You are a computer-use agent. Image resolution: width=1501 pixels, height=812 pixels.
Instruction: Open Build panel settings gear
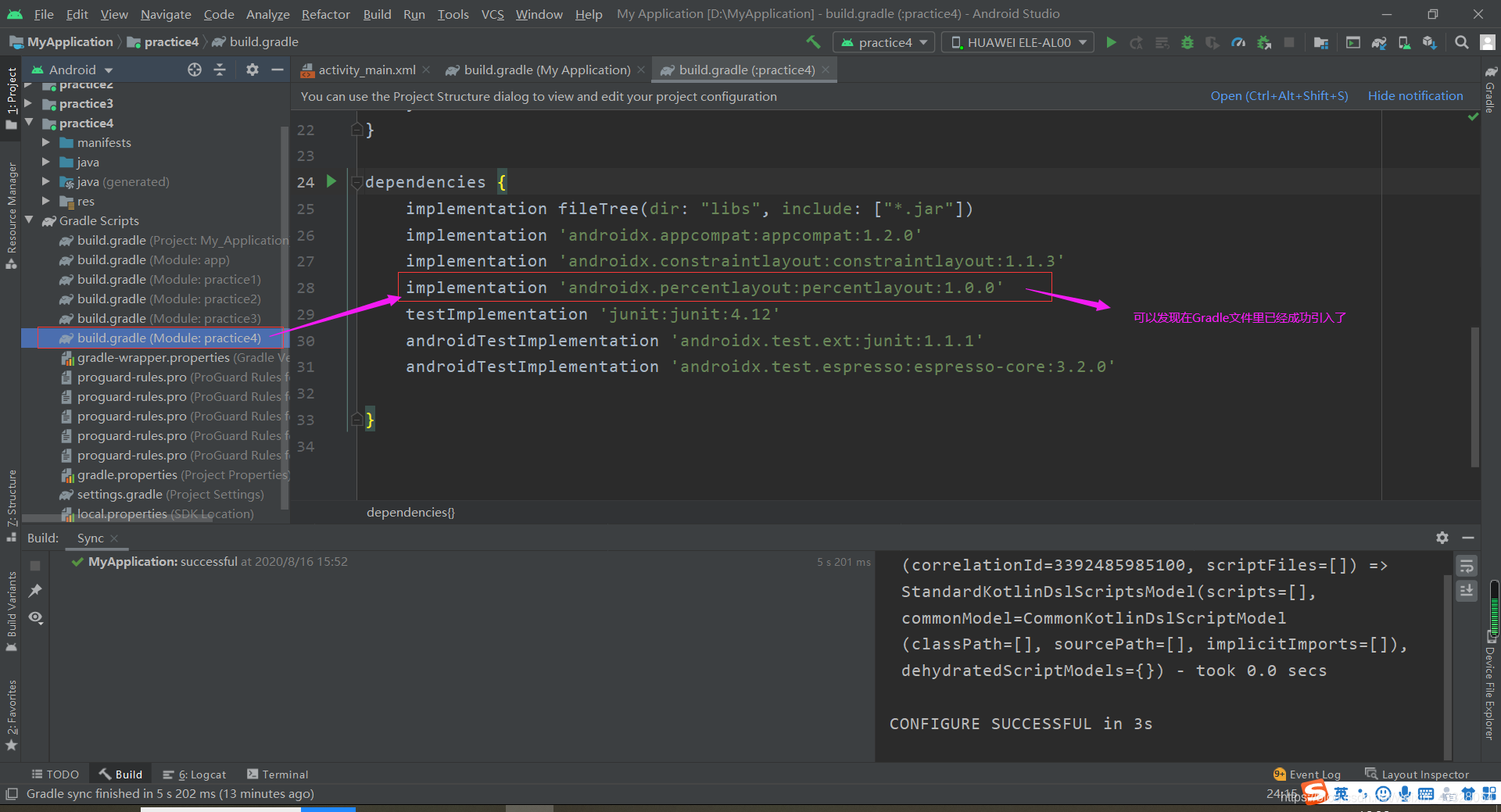coord(1442,538)
